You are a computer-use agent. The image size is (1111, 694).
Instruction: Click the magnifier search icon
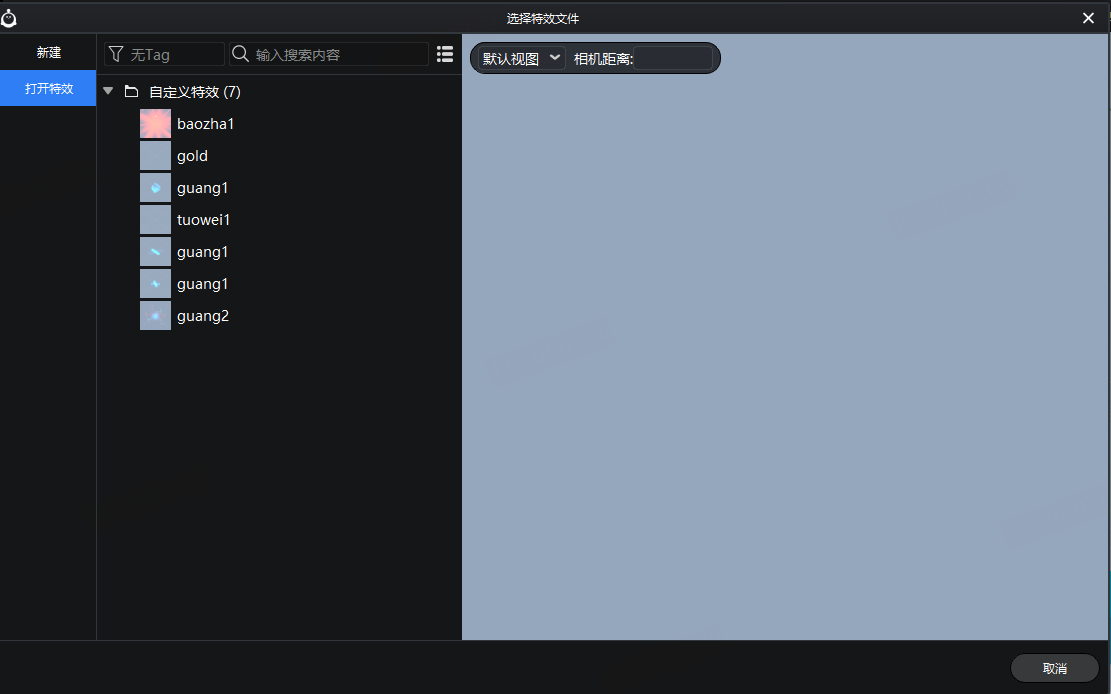click(x=240, y=54)
